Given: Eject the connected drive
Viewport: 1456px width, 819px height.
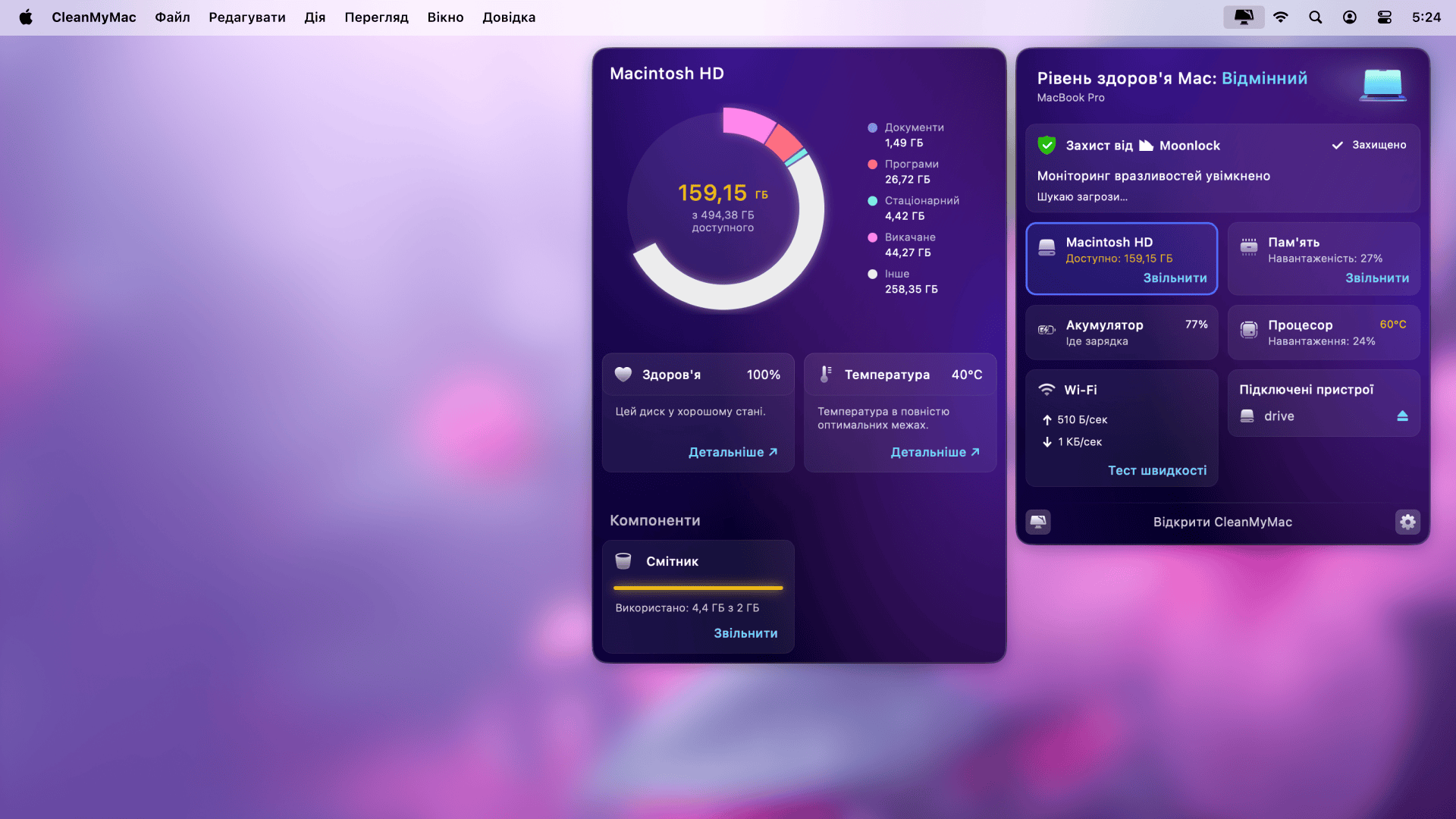Looking at the screenshot, I should click(x=1402, y=416).
